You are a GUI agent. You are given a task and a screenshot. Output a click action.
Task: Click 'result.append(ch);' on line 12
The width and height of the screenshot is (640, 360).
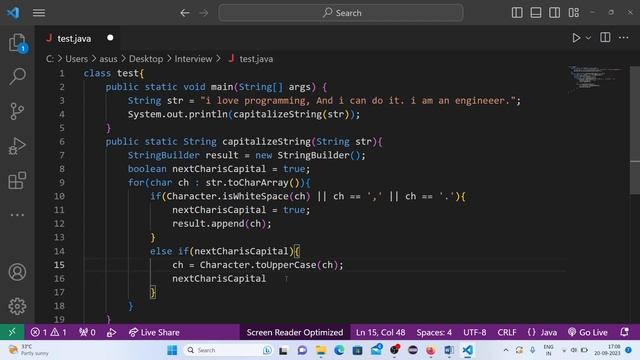[222, 223]
